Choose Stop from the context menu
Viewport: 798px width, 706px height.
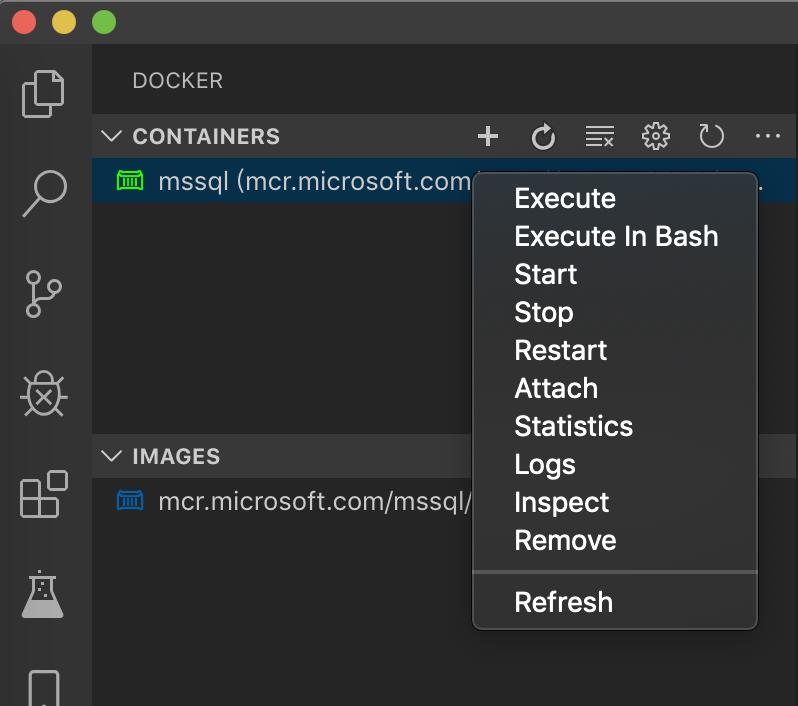(x=544, y=312)
